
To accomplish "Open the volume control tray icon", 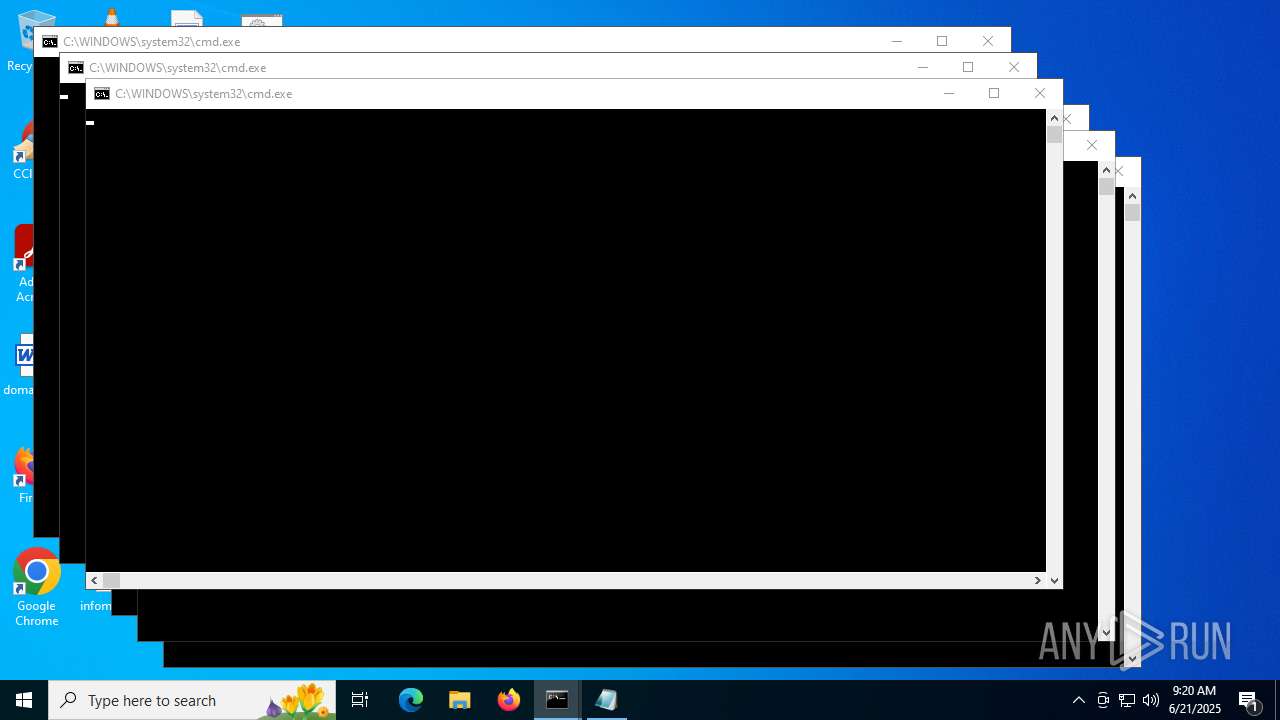I will pos(1151,700).
